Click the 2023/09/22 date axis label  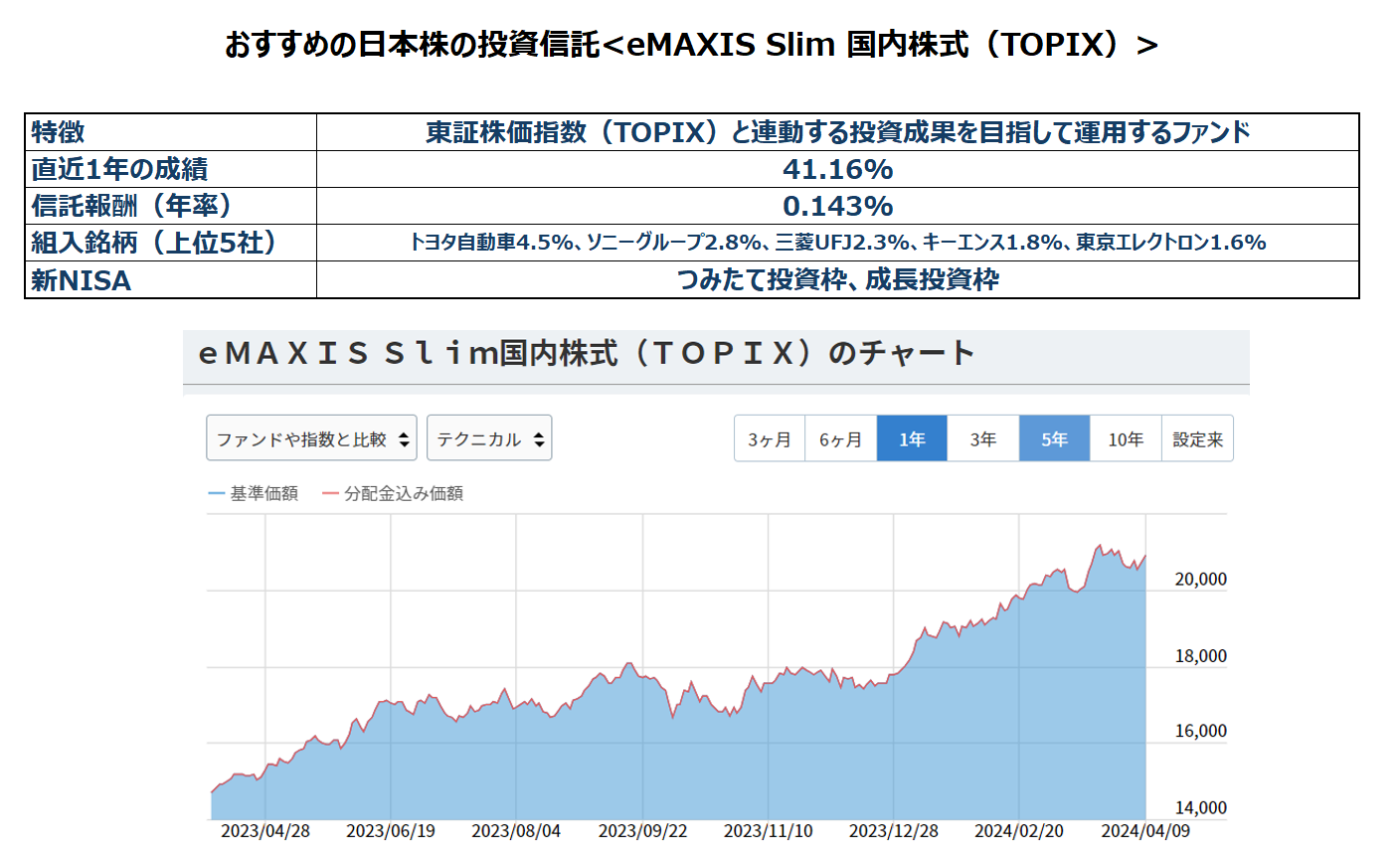coord(642,831)
